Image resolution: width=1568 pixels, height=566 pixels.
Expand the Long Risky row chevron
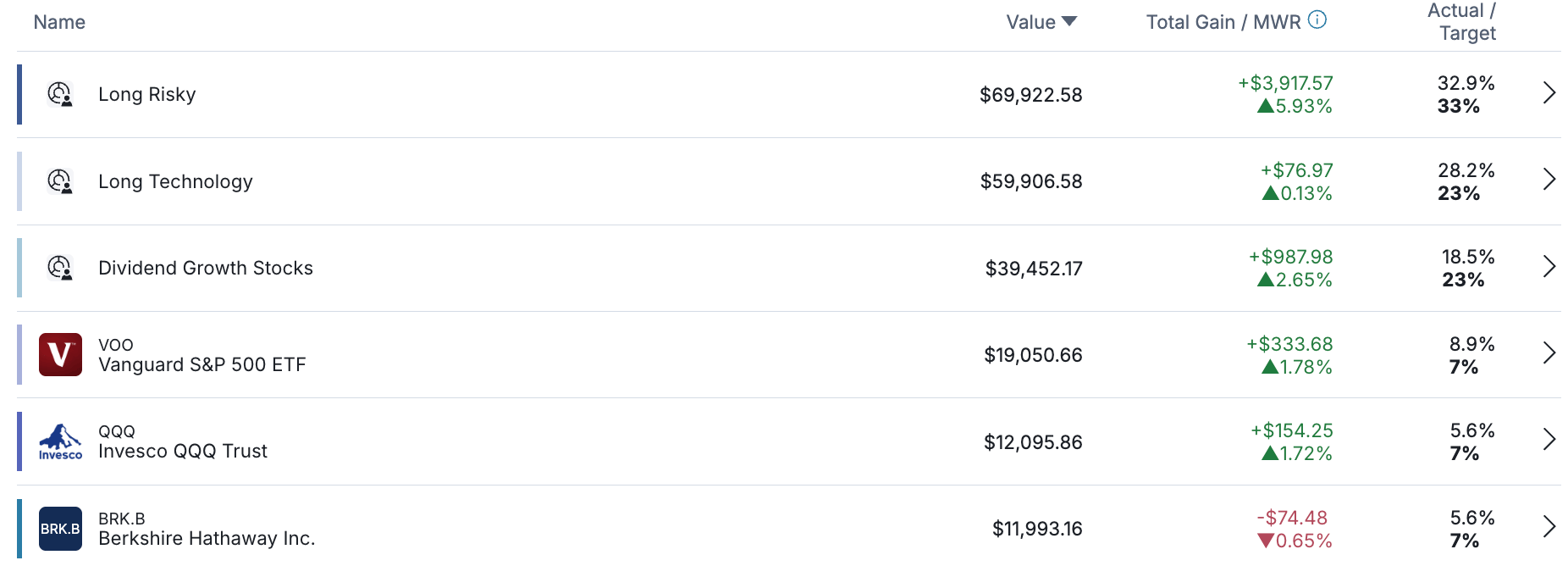coord(1549,92)
